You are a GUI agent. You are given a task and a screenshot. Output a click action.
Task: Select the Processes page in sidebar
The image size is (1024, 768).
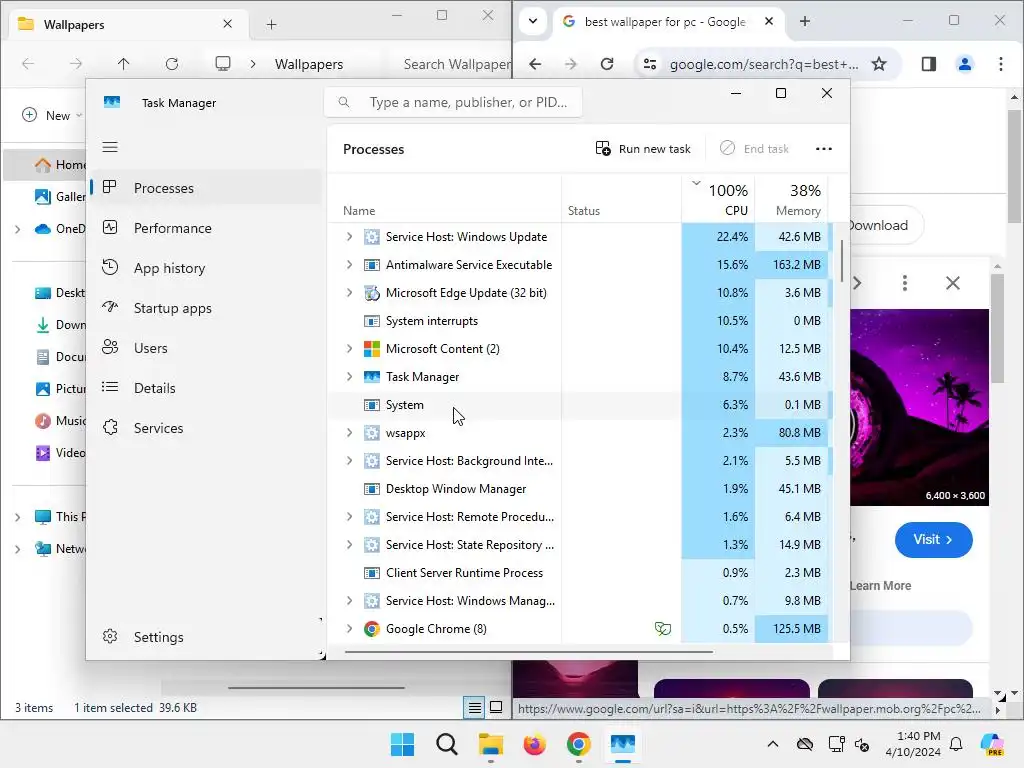(x=204, y=188)
